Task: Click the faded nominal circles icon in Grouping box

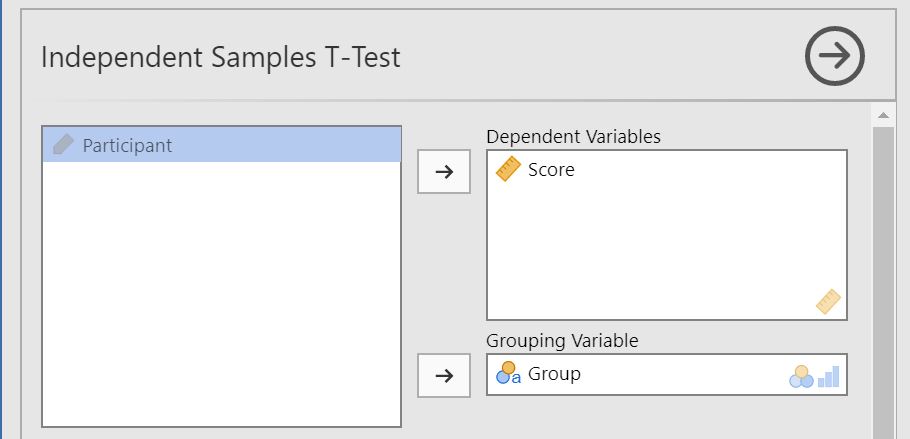Action: click(801, 376)
